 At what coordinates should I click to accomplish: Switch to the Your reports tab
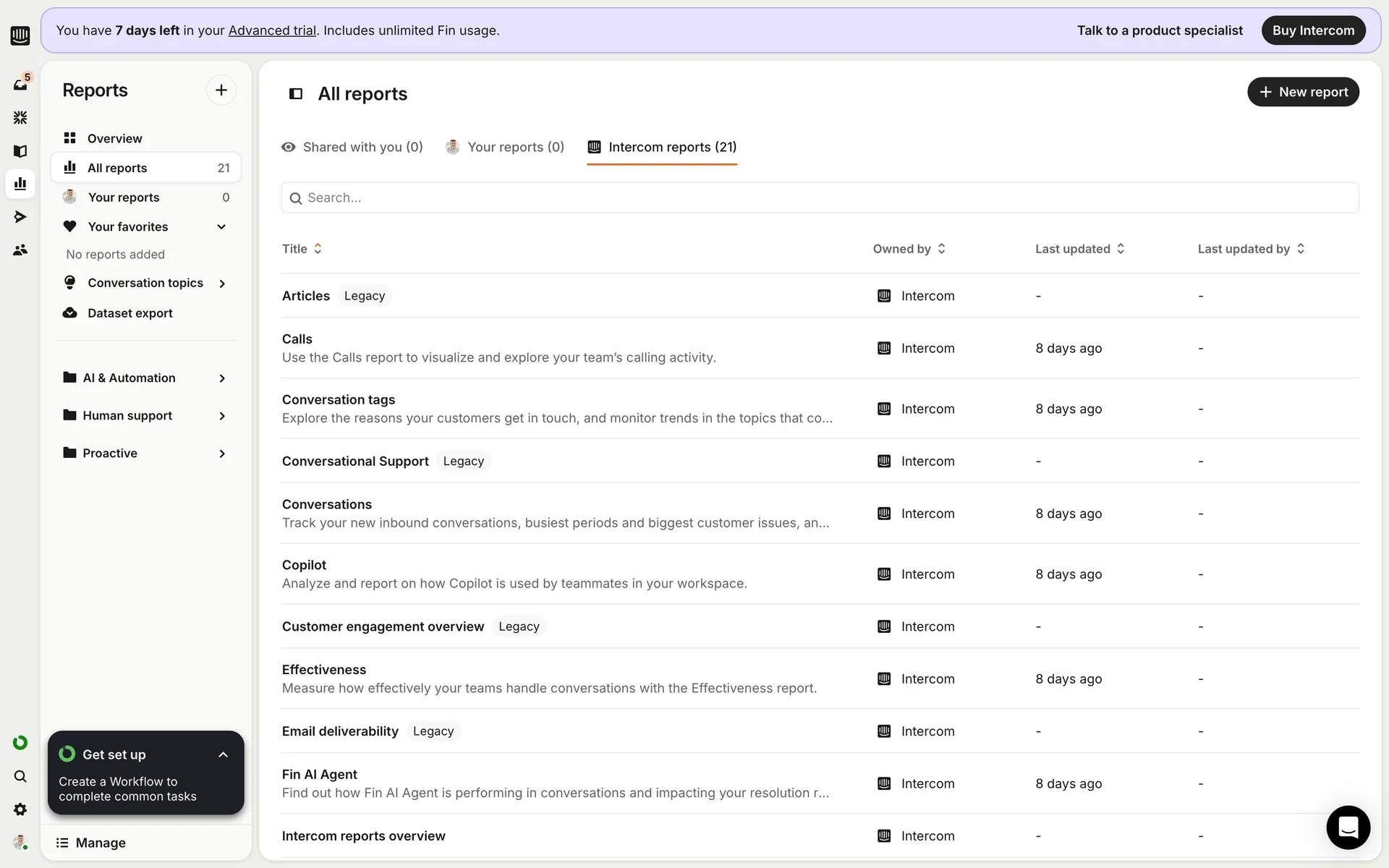505,148
